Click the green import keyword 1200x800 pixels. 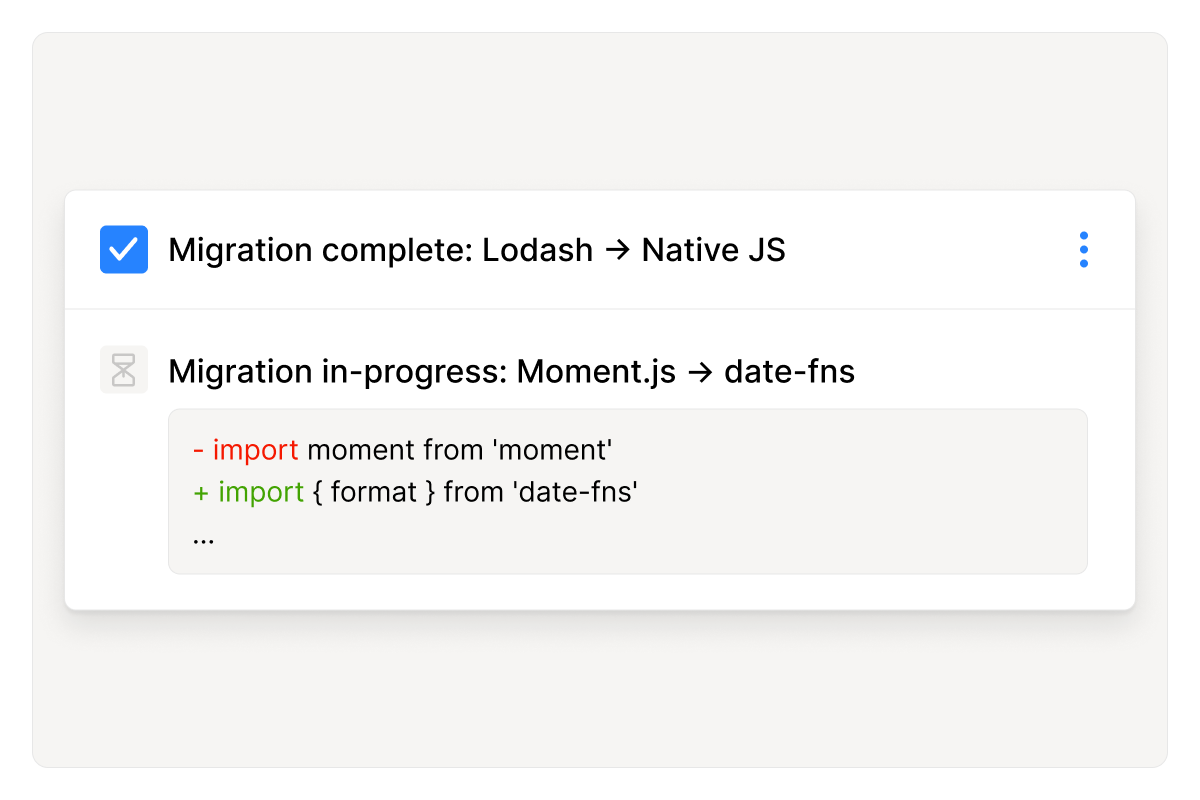click(x=261, y=492)
